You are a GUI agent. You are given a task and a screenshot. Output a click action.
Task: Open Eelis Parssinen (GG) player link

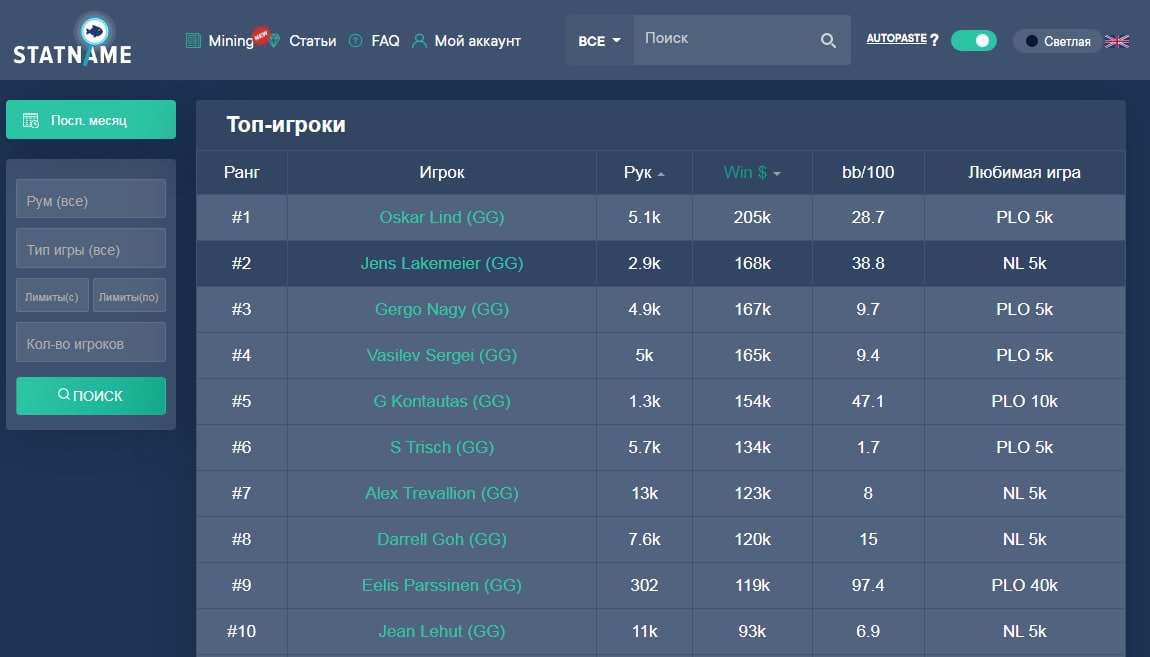[442, 585]
